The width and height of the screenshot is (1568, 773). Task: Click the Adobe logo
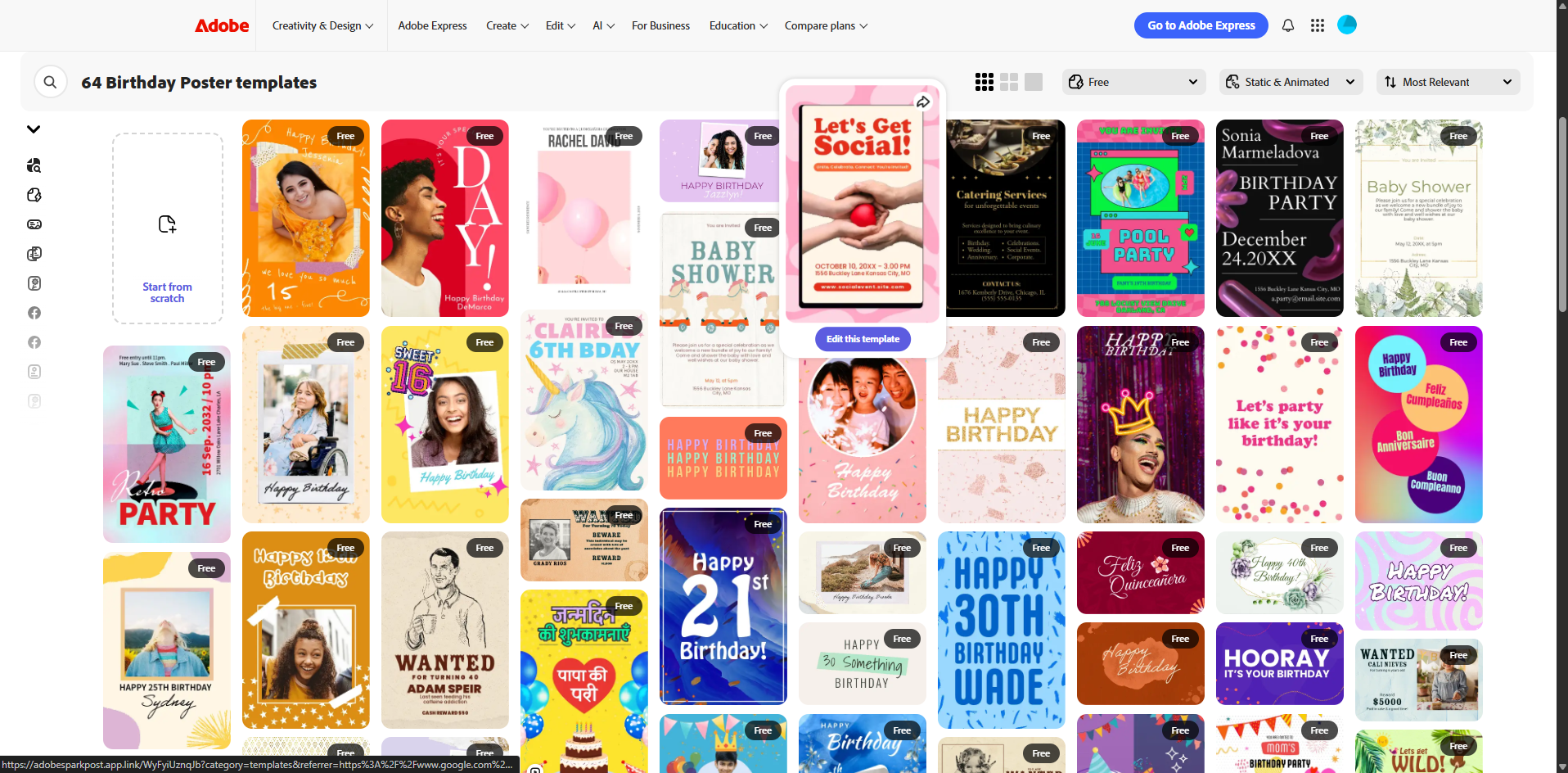point(221,25)
